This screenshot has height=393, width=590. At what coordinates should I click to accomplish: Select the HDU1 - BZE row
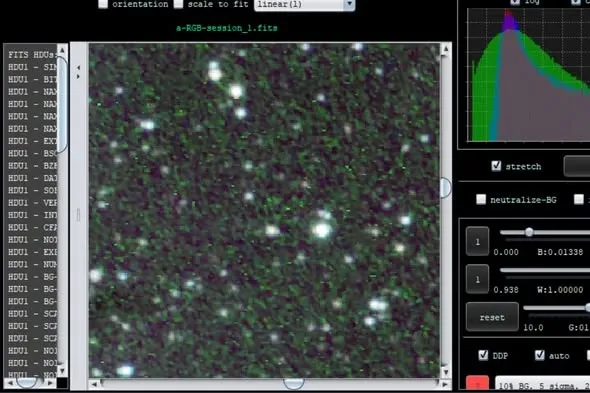[32, 166]
